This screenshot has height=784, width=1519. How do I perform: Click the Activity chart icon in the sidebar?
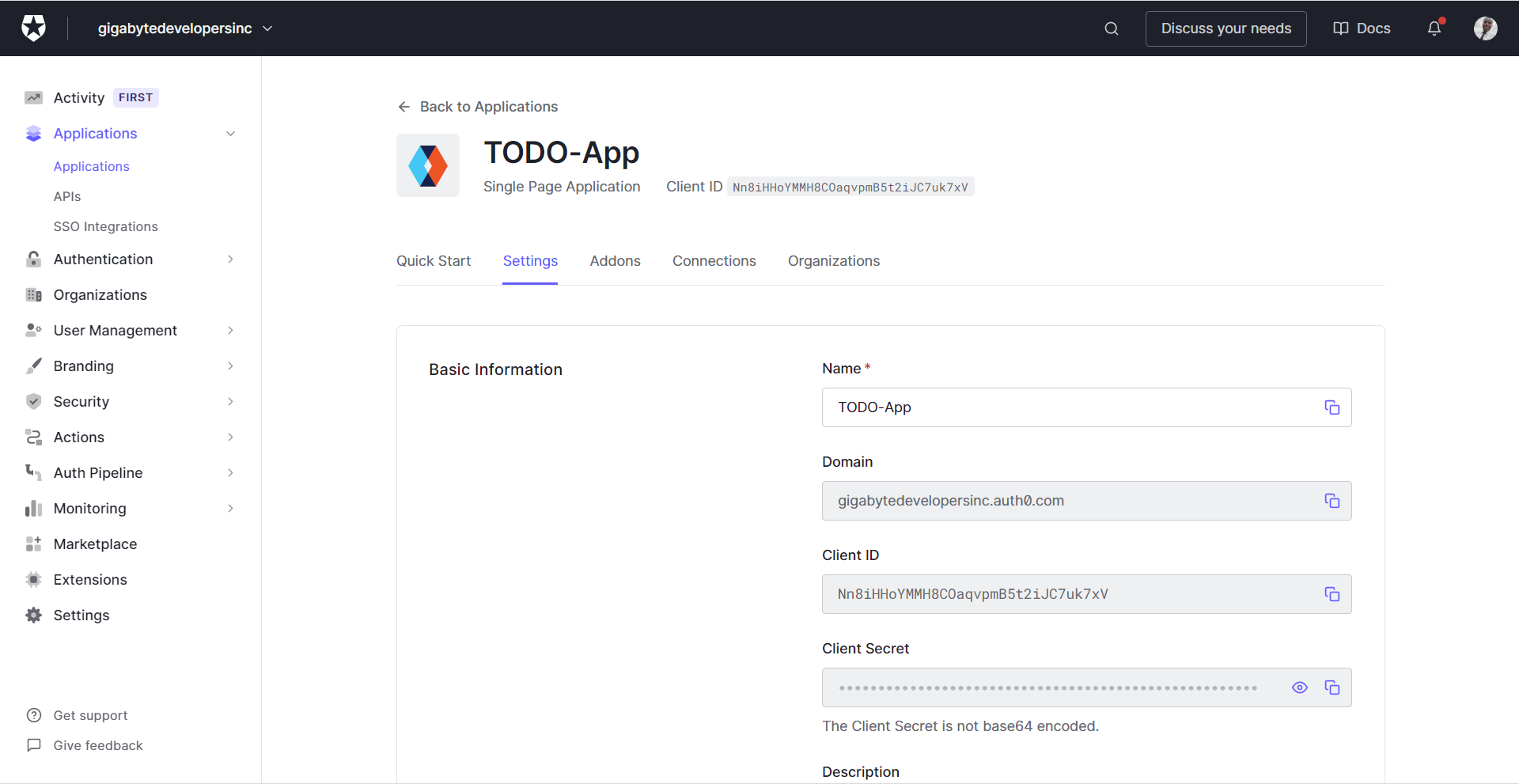pos(33,98)
